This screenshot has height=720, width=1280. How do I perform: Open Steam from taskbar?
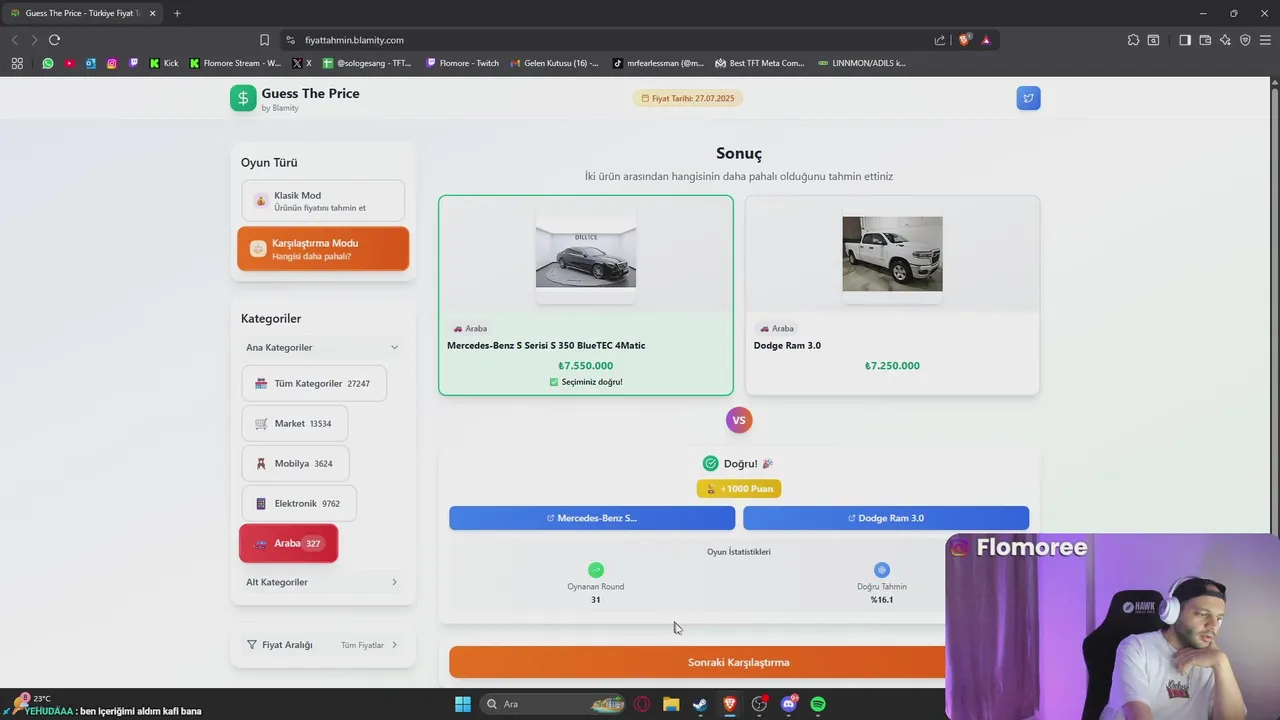(x=700, y=704)
